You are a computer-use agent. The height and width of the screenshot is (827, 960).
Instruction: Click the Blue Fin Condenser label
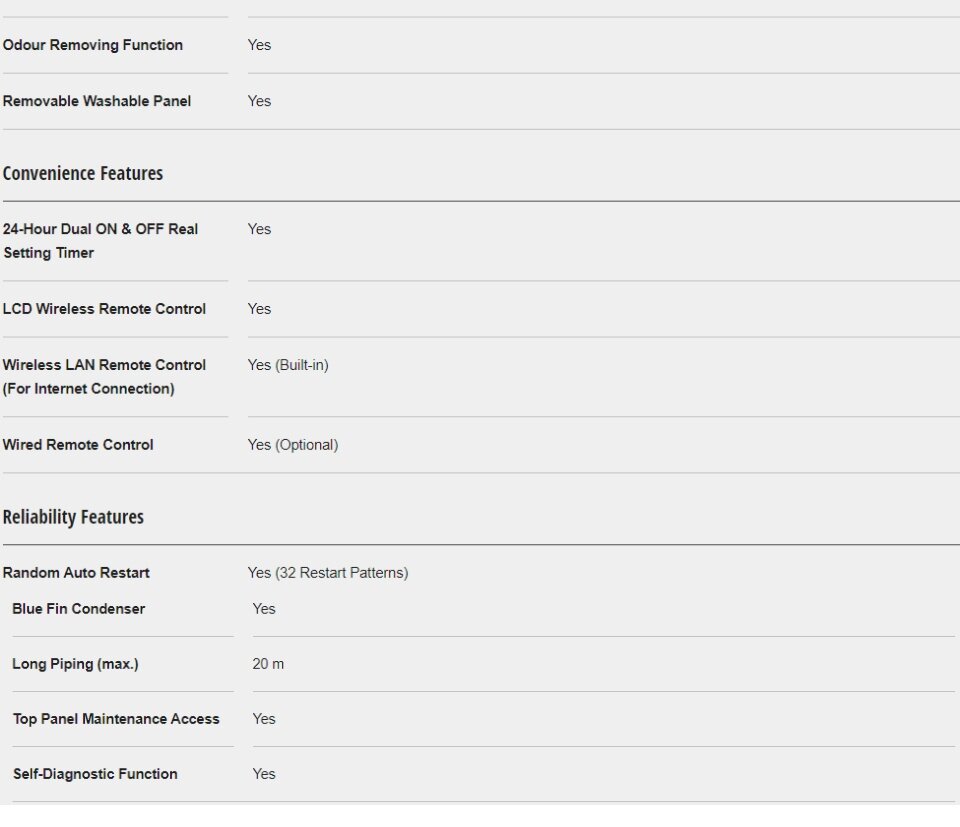(x=78, y=609)
